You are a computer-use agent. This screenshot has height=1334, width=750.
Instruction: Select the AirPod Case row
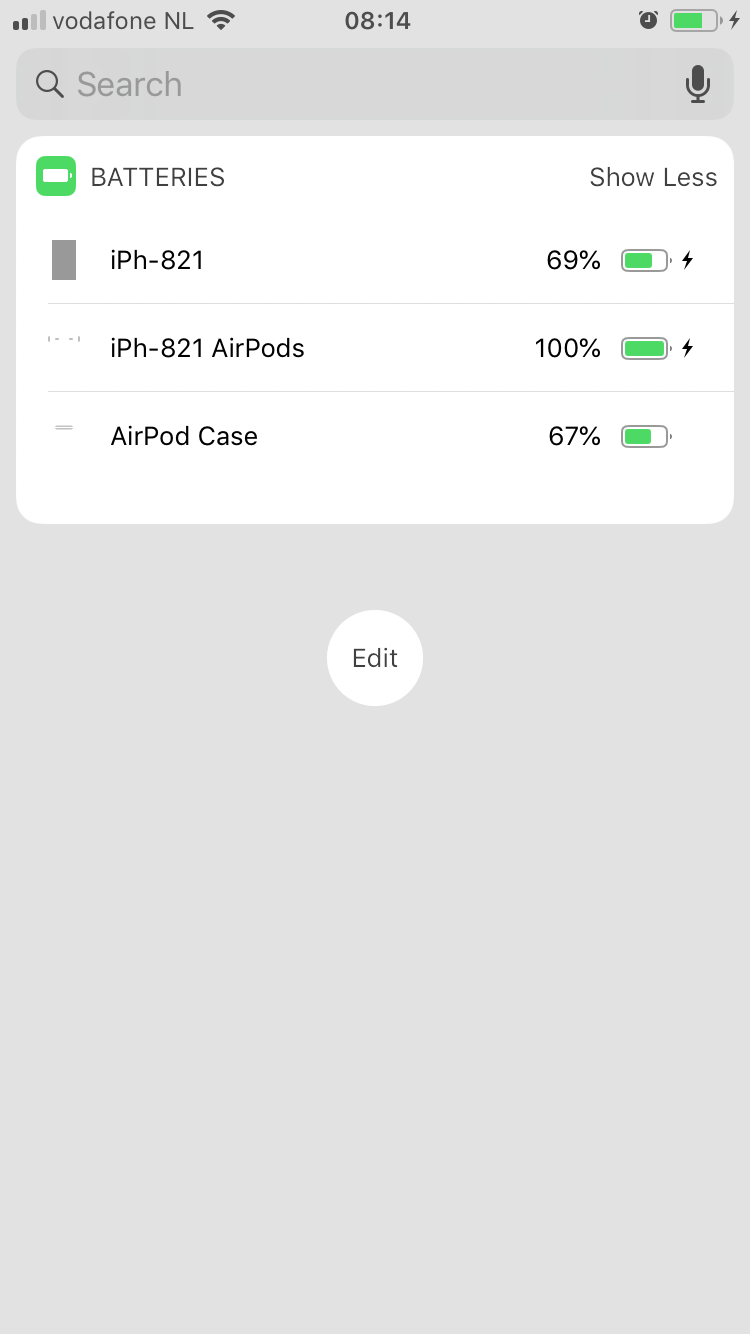[x=375, y=436]
